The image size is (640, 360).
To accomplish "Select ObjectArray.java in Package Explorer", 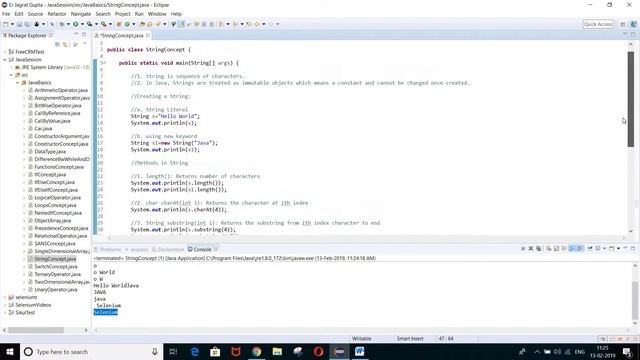I will coord(53,221).
